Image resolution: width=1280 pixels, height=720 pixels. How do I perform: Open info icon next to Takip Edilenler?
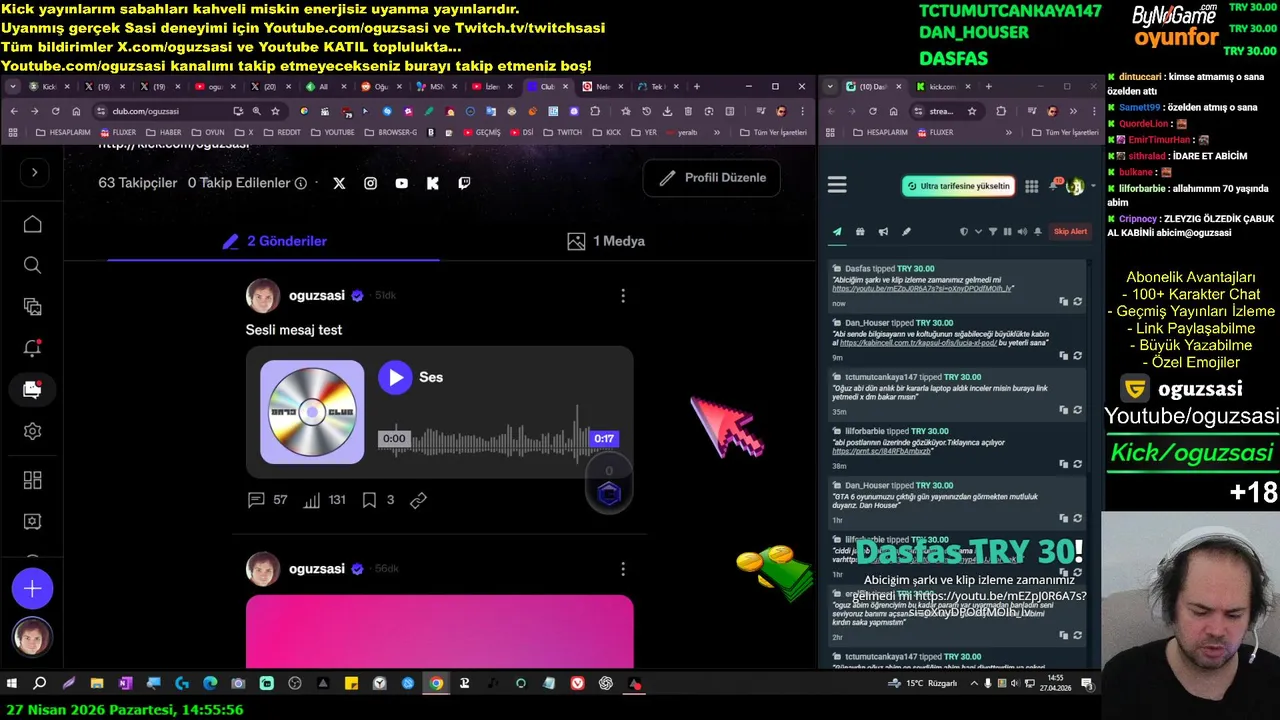300,184
